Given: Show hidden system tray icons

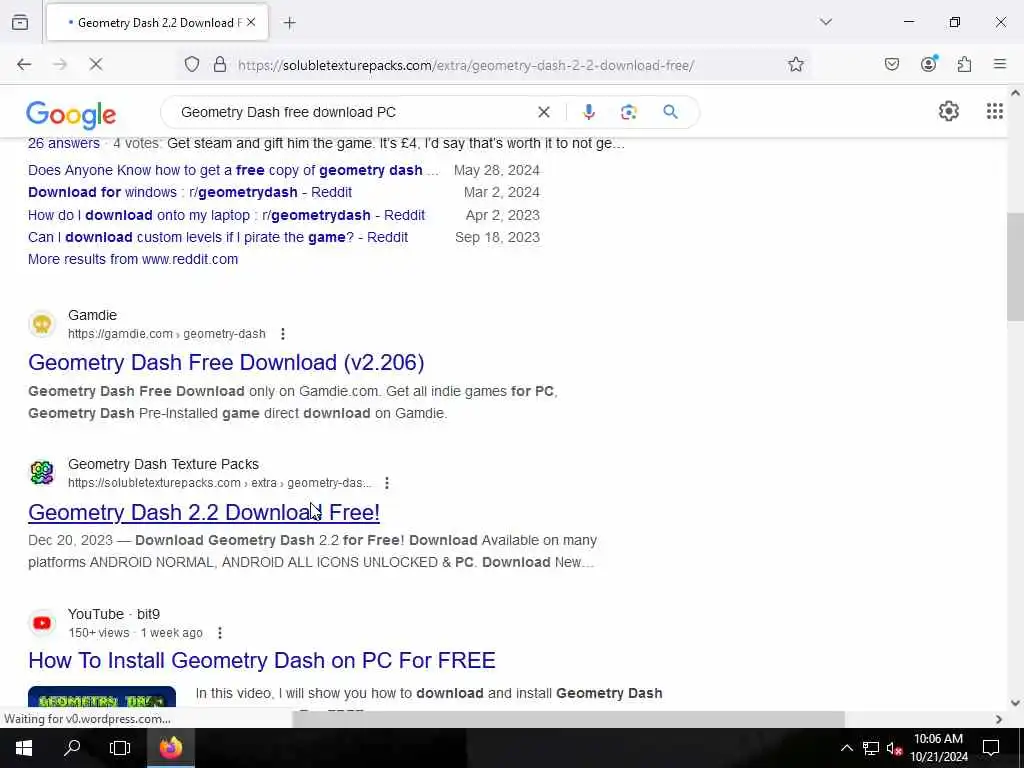Looking at the screenshot, I should 846,748.
